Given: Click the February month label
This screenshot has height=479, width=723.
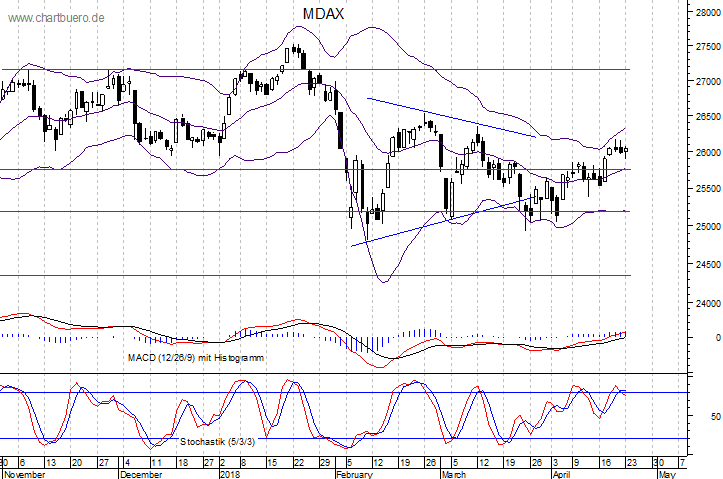Looking at the screenshot, I should [354, 474].
